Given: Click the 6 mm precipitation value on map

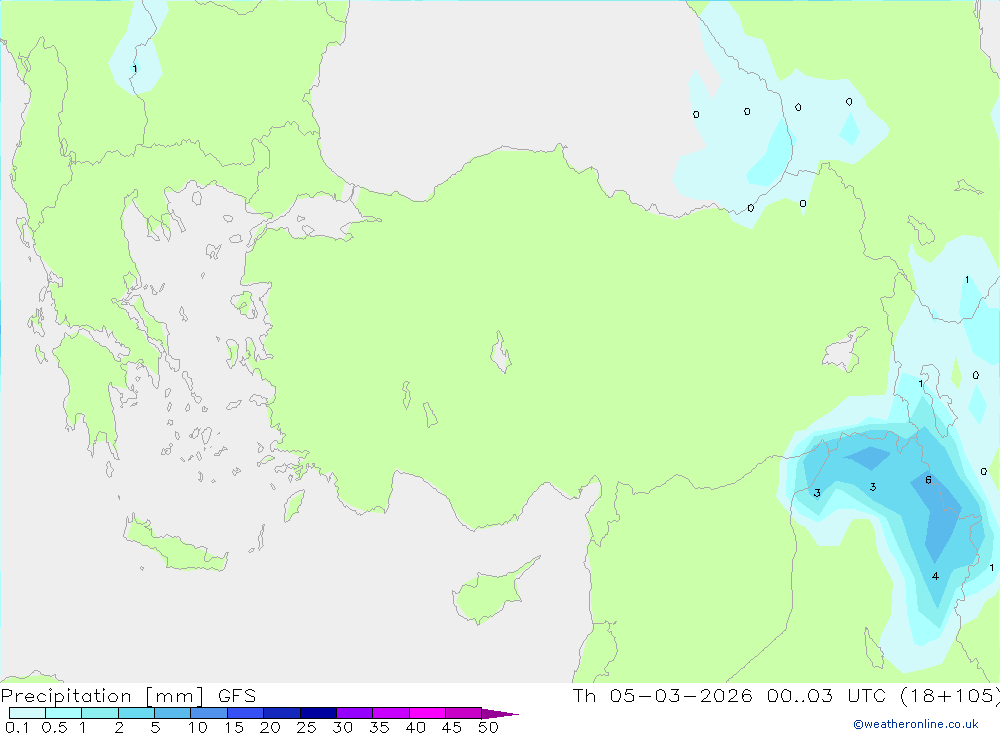Looking at the screenshot, I should click(x=929, y=480).
